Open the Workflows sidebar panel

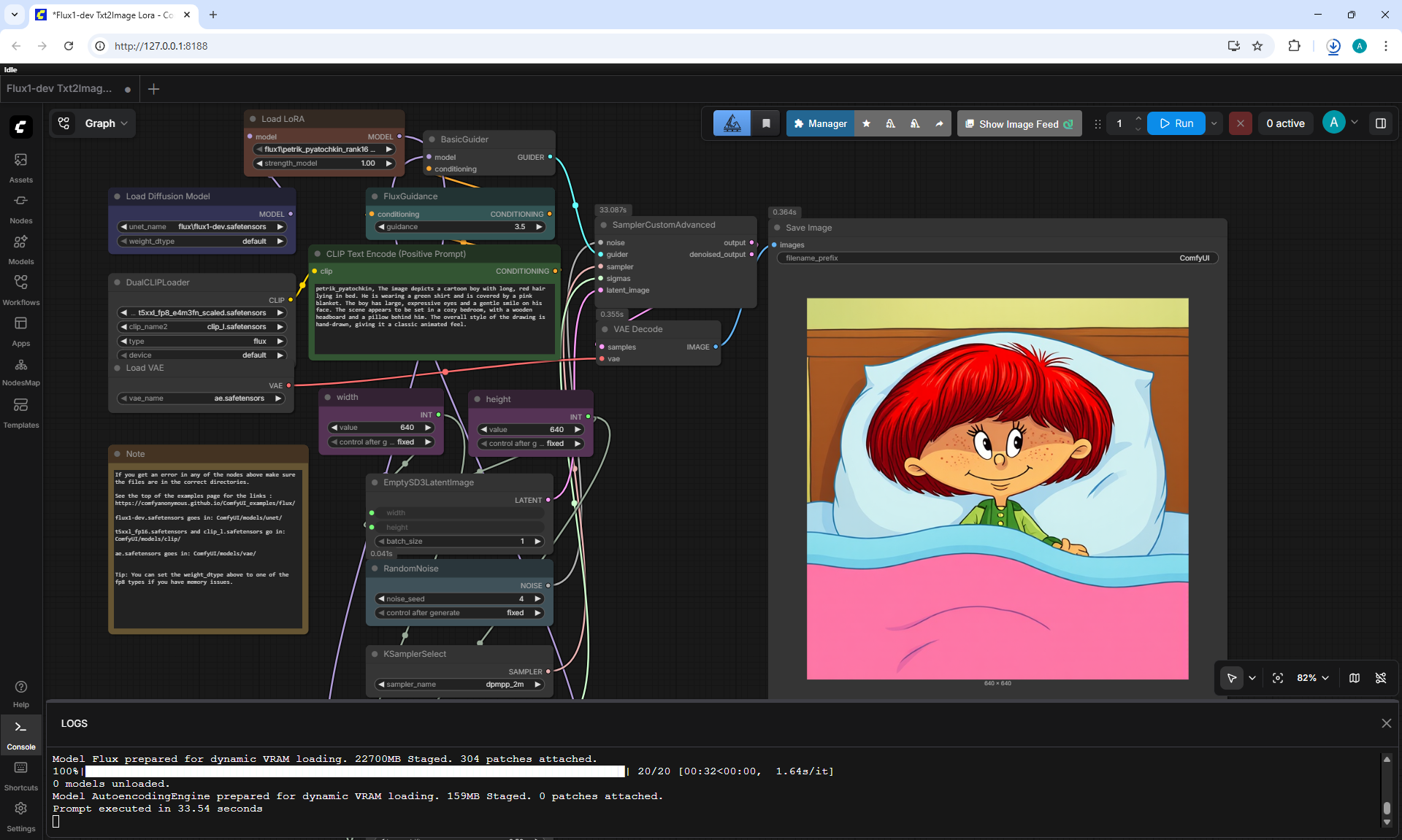point(20,290)
